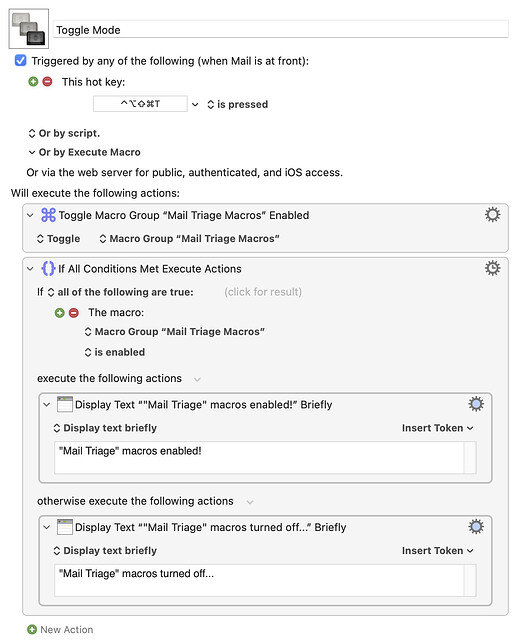The image size is (517, 643).
Task: Uncheck the Triggered by any of following checkbox
Action: click(20, 61)
